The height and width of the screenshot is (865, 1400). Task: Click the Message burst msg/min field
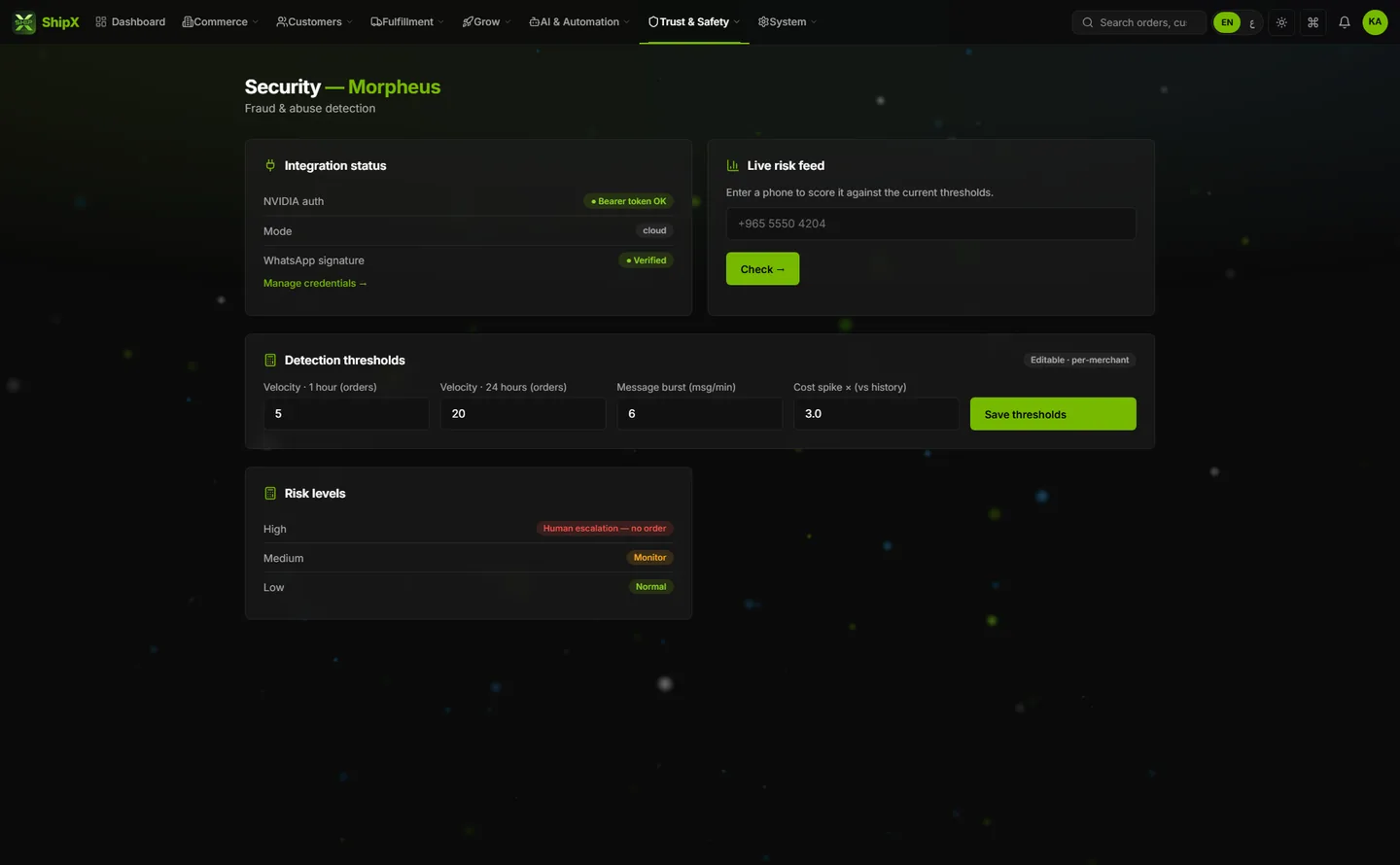[699, 414]
